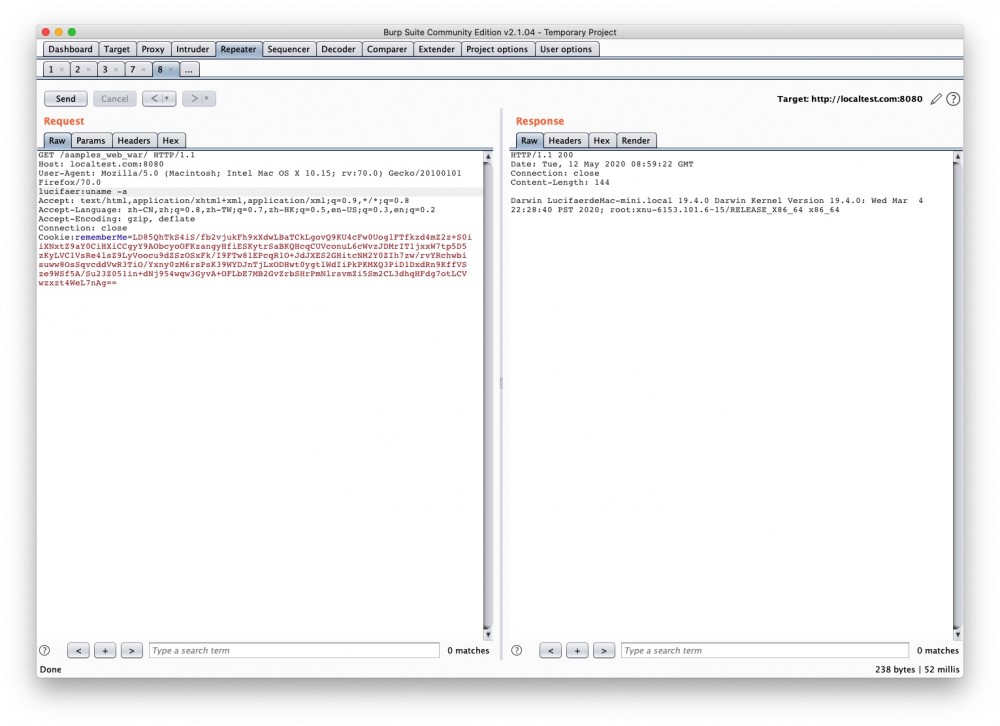Switch to Response Headers tab
1000x726 pixels.
565,140
